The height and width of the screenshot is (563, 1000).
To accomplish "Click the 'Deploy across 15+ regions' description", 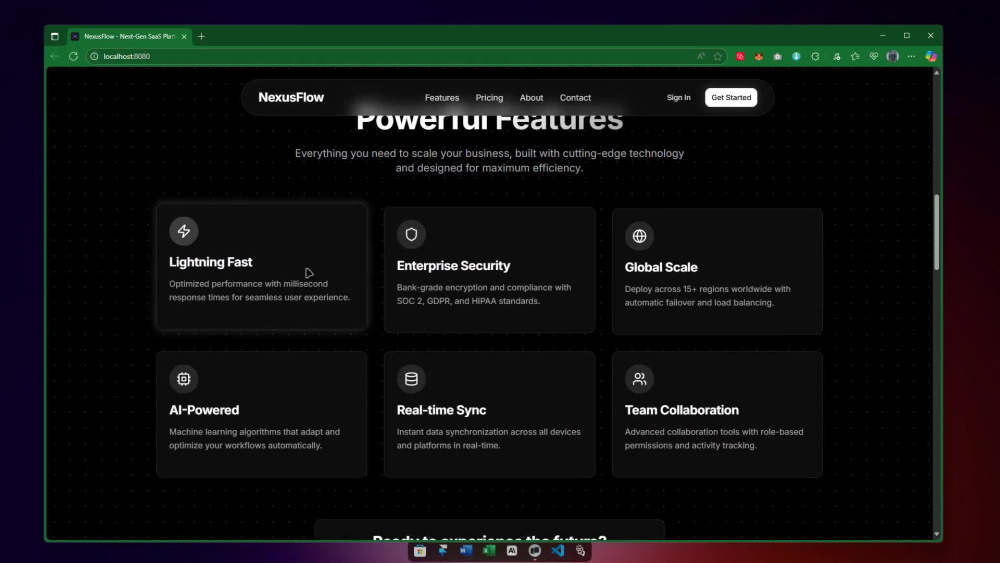I will 707,296.
